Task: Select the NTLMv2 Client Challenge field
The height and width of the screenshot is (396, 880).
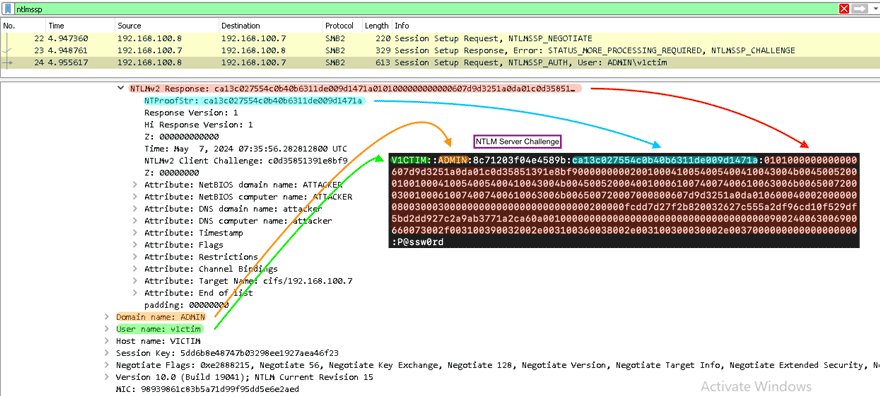Action: point(246,160)
